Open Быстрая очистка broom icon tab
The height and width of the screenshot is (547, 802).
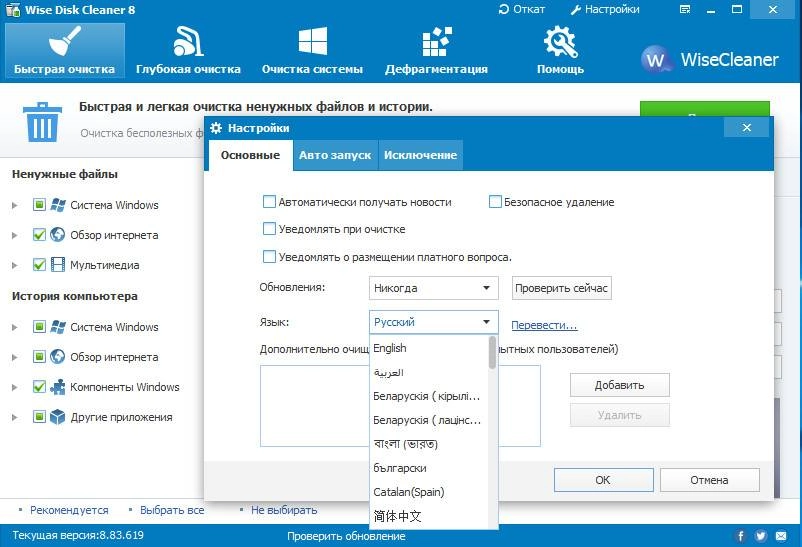point(64,50)
